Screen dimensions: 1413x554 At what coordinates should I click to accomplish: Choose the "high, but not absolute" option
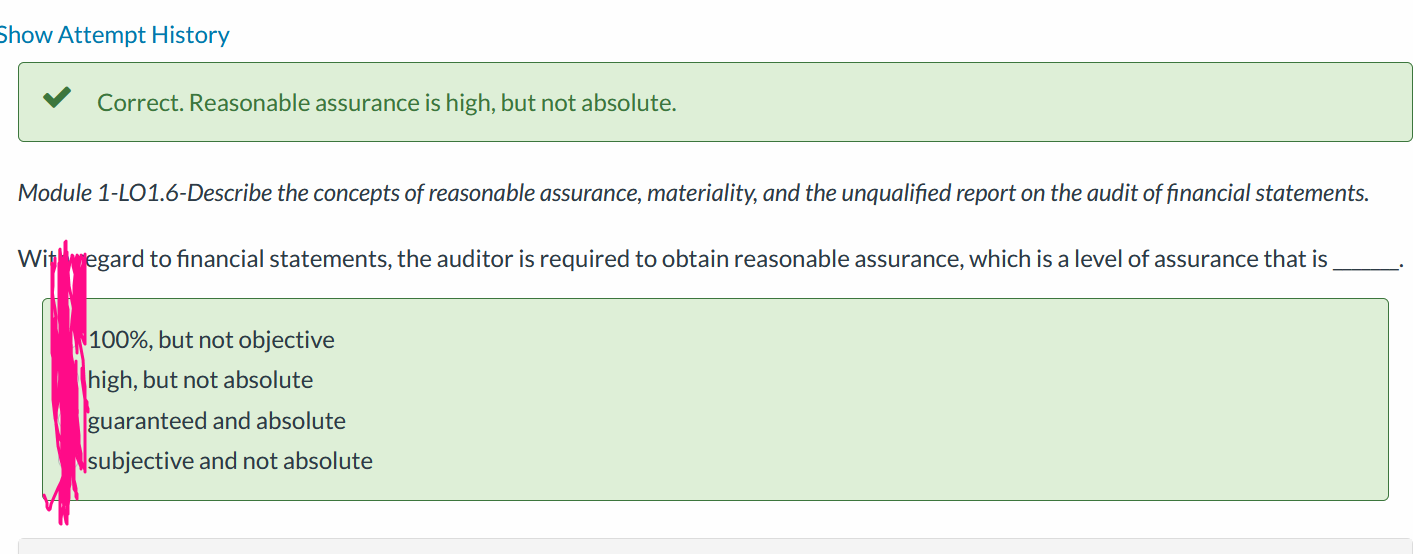[200, 380]
